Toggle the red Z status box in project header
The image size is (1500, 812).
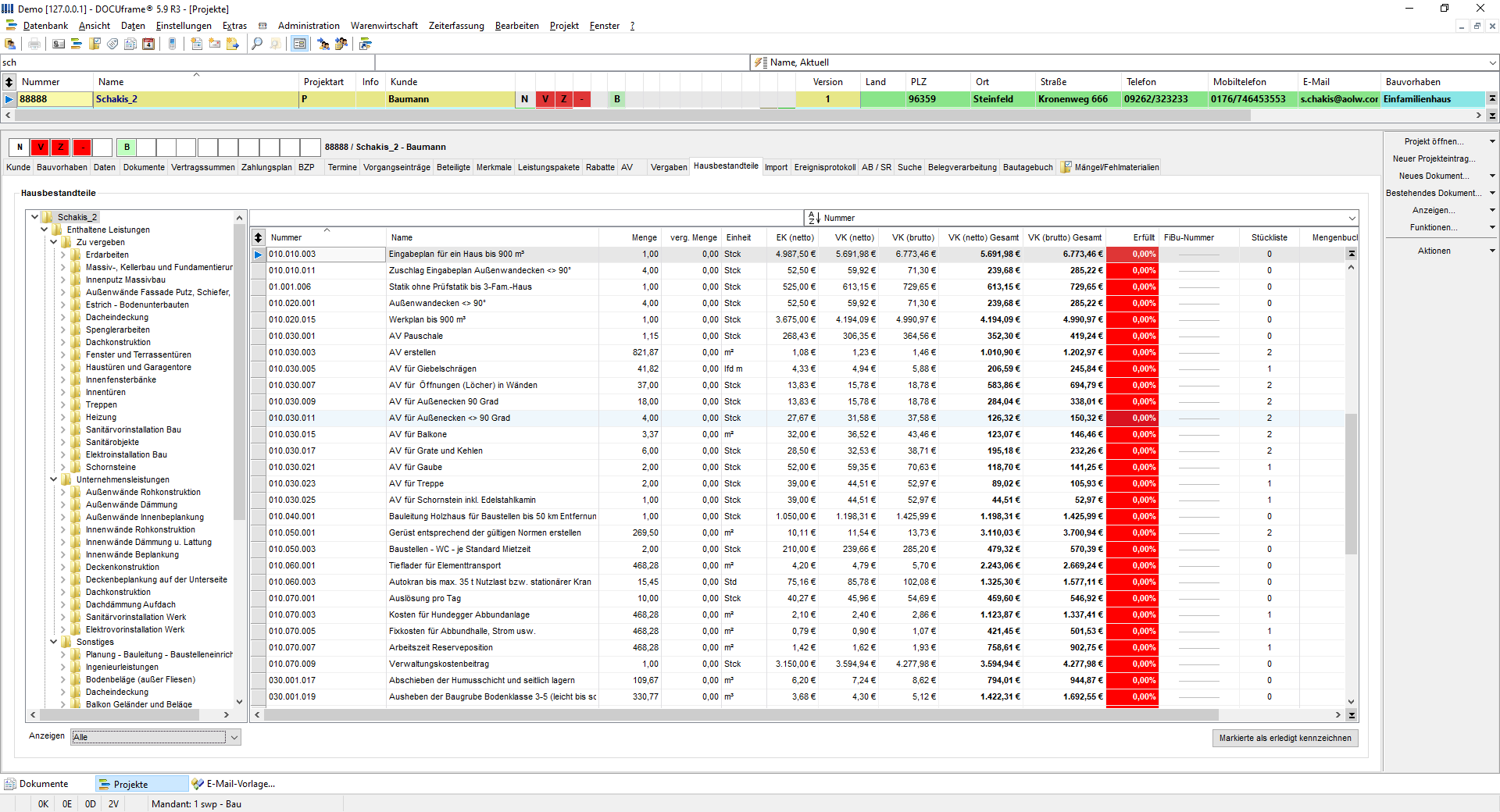point(61,147)
